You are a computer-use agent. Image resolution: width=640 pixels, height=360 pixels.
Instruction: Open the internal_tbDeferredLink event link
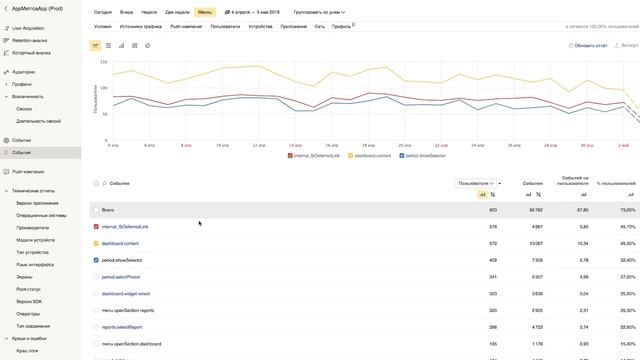125,227
